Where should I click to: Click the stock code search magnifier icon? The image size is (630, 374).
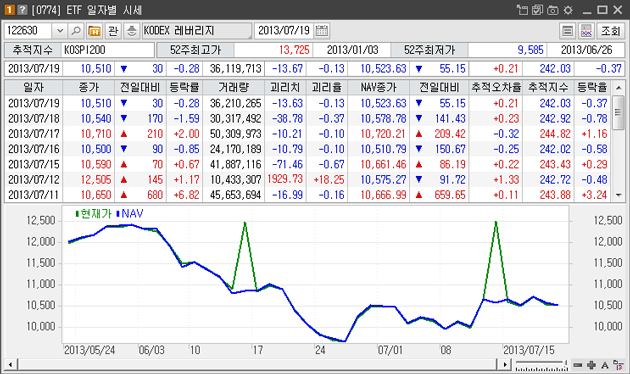pos(76,31)
